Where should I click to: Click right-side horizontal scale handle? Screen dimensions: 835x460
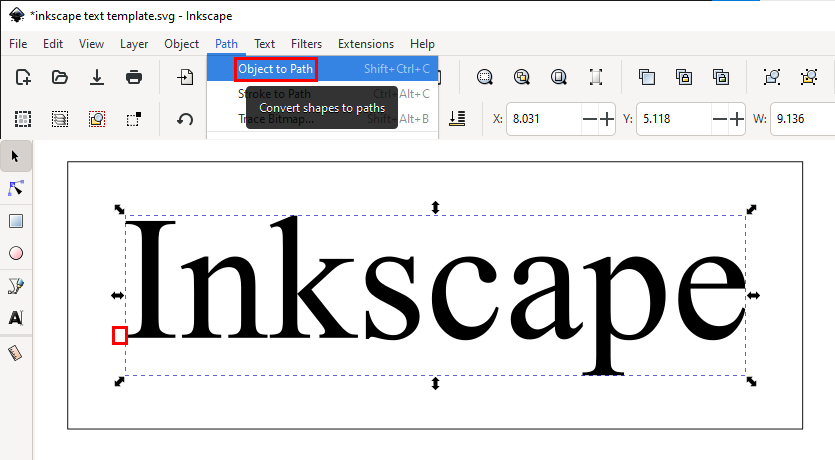[753, 295]
